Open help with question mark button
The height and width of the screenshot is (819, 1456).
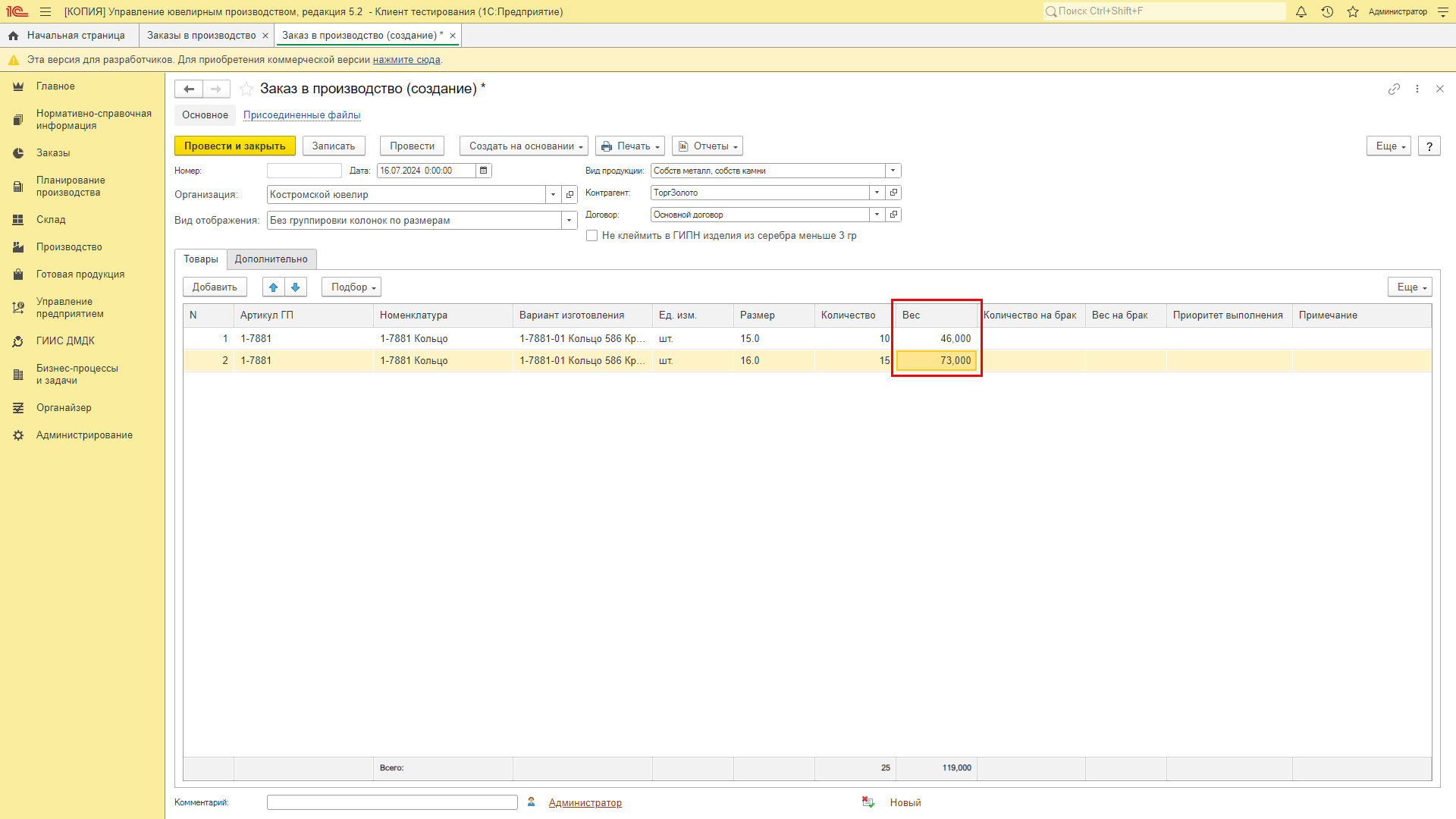pyautogui.click(x=1429, y=146)
